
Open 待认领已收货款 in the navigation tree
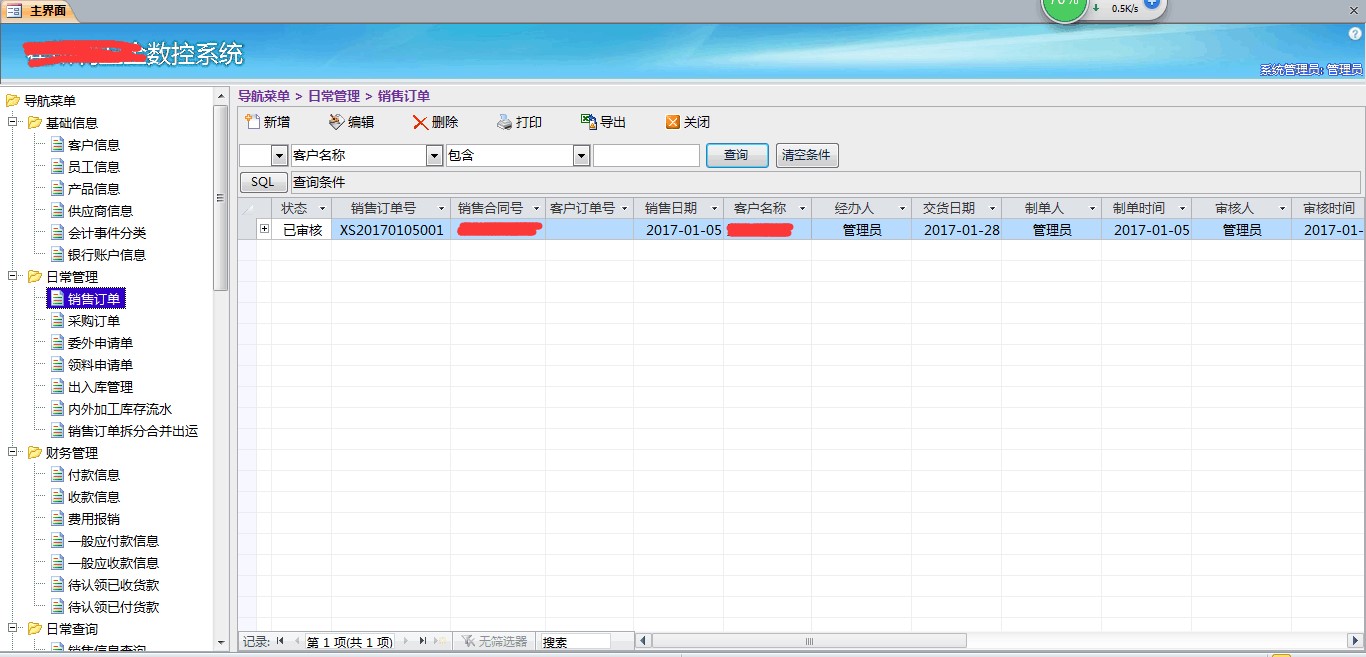pyautogui.click(x=113, y=585)
